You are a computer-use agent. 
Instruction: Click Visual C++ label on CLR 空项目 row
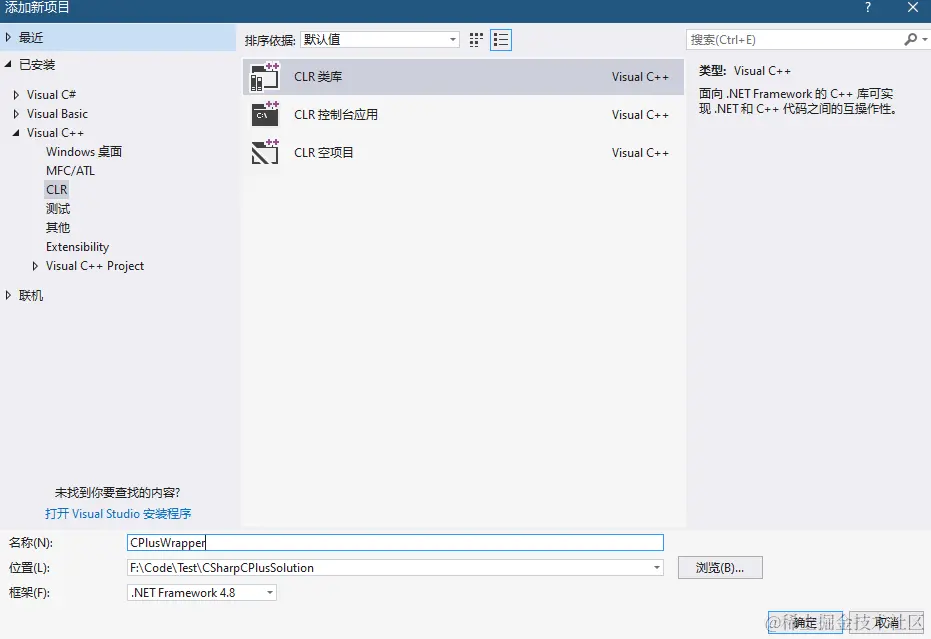(x=640, y=153)
